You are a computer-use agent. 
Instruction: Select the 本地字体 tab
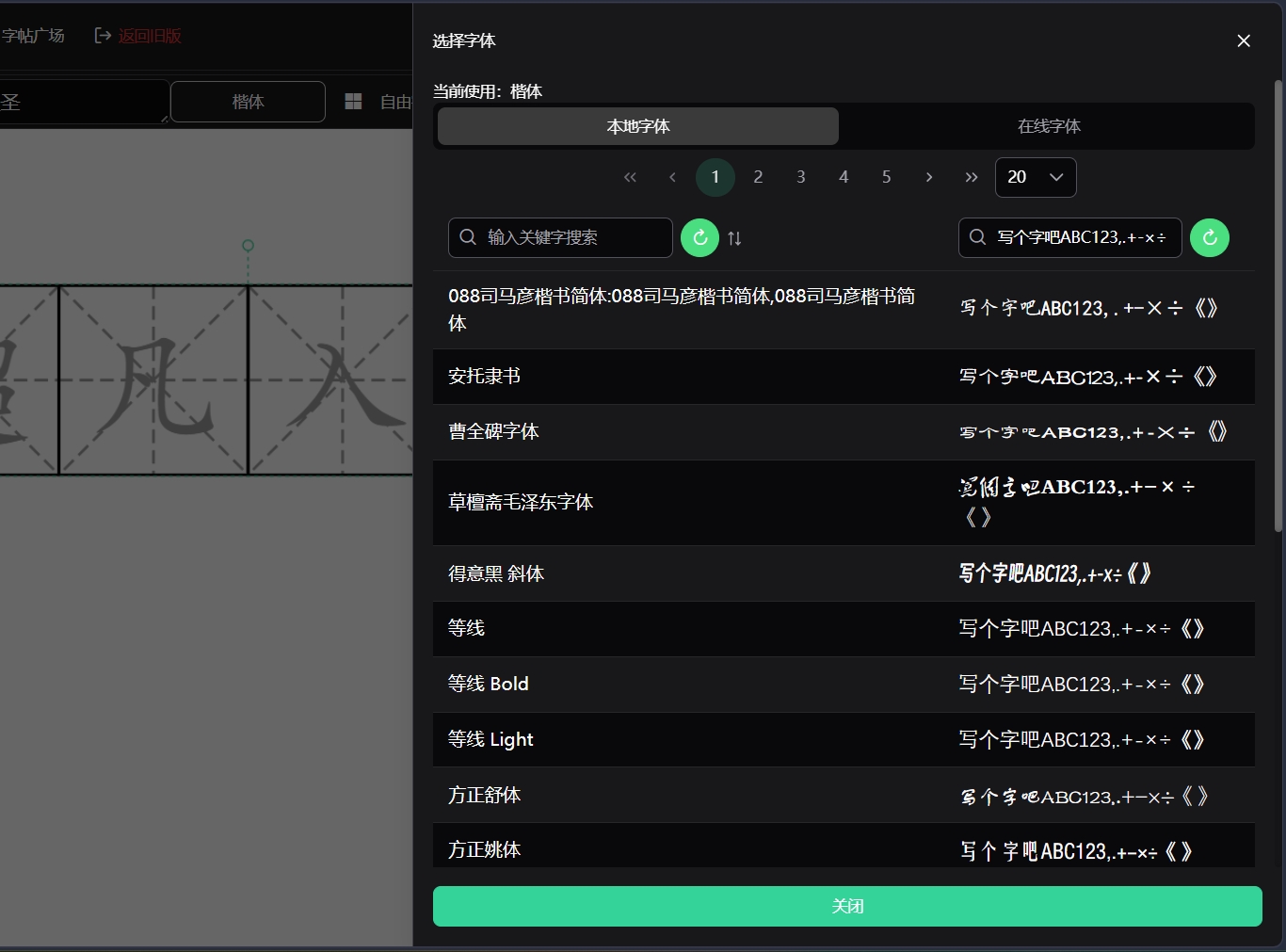(x=637, y=125)
